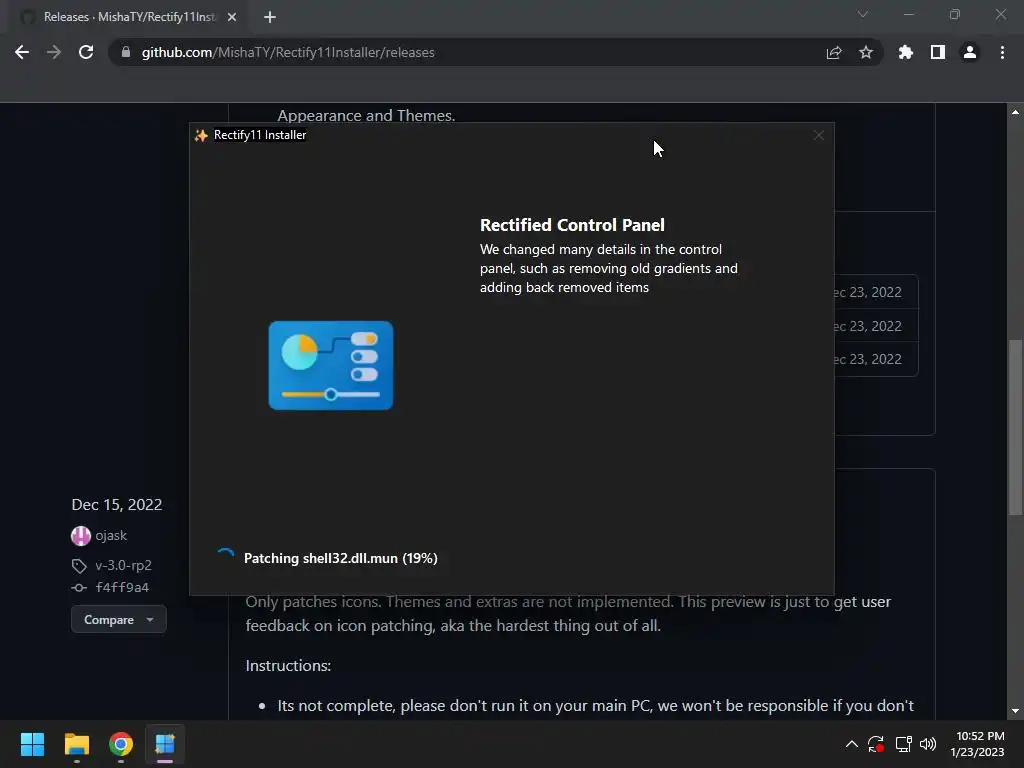Open a new browser tab

coord(270,17)
